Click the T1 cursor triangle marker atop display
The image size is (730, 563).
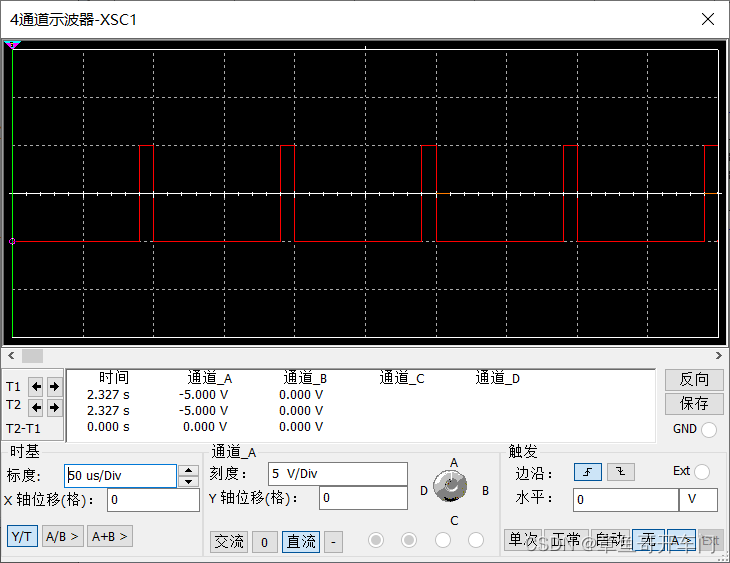[x=12, y=45]
